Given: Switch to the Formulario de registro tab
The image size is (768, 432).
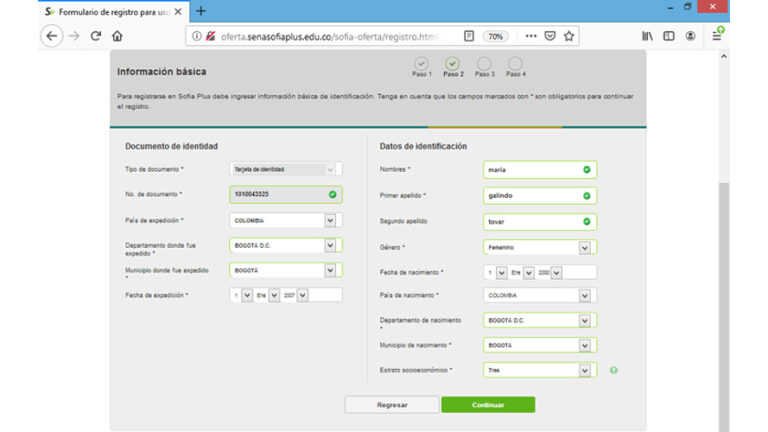Looking at the screenshot, I should (x=108, y=11).
